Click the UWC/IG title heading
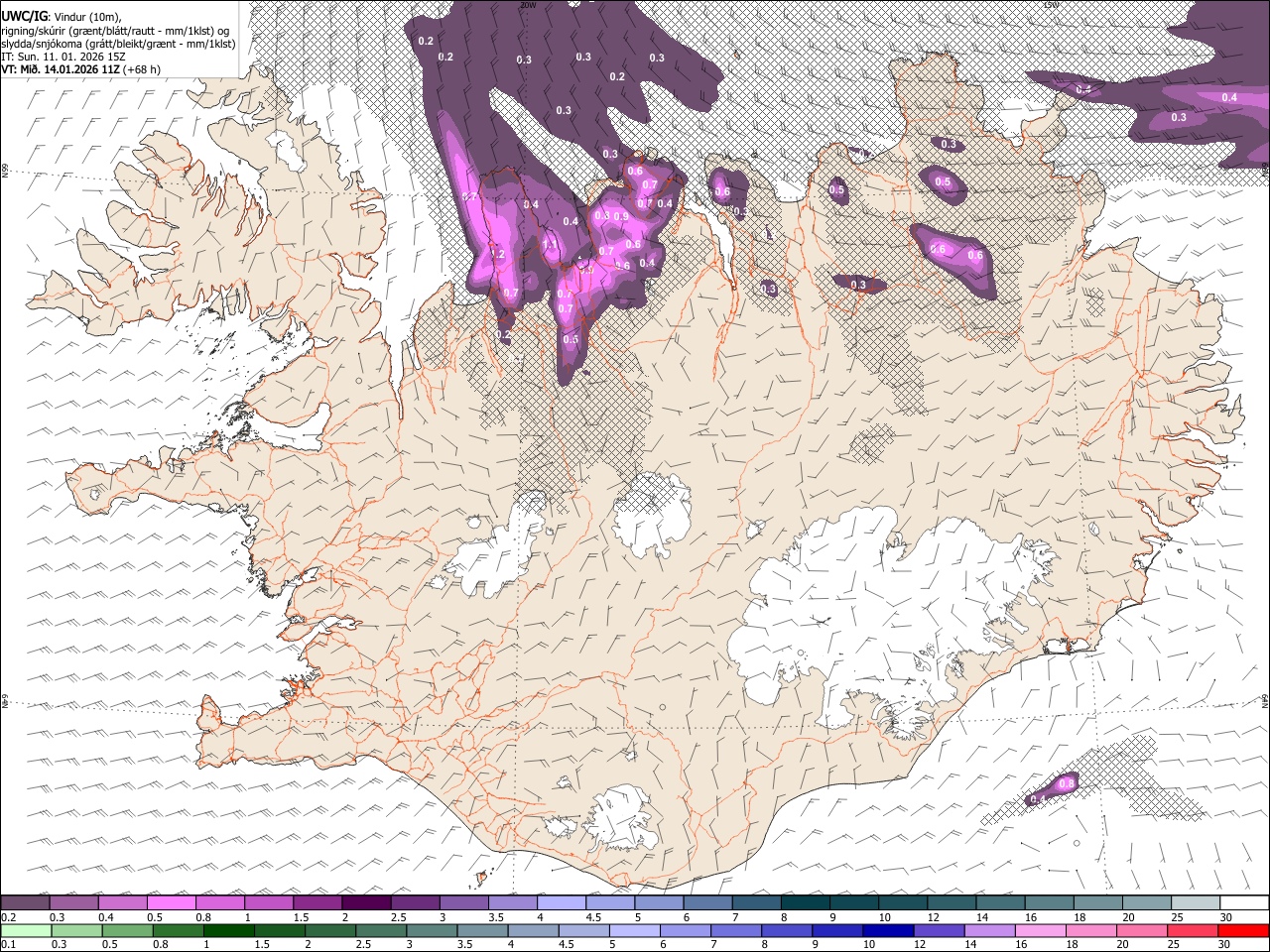The image size is (1270, 952). point(23,15)
